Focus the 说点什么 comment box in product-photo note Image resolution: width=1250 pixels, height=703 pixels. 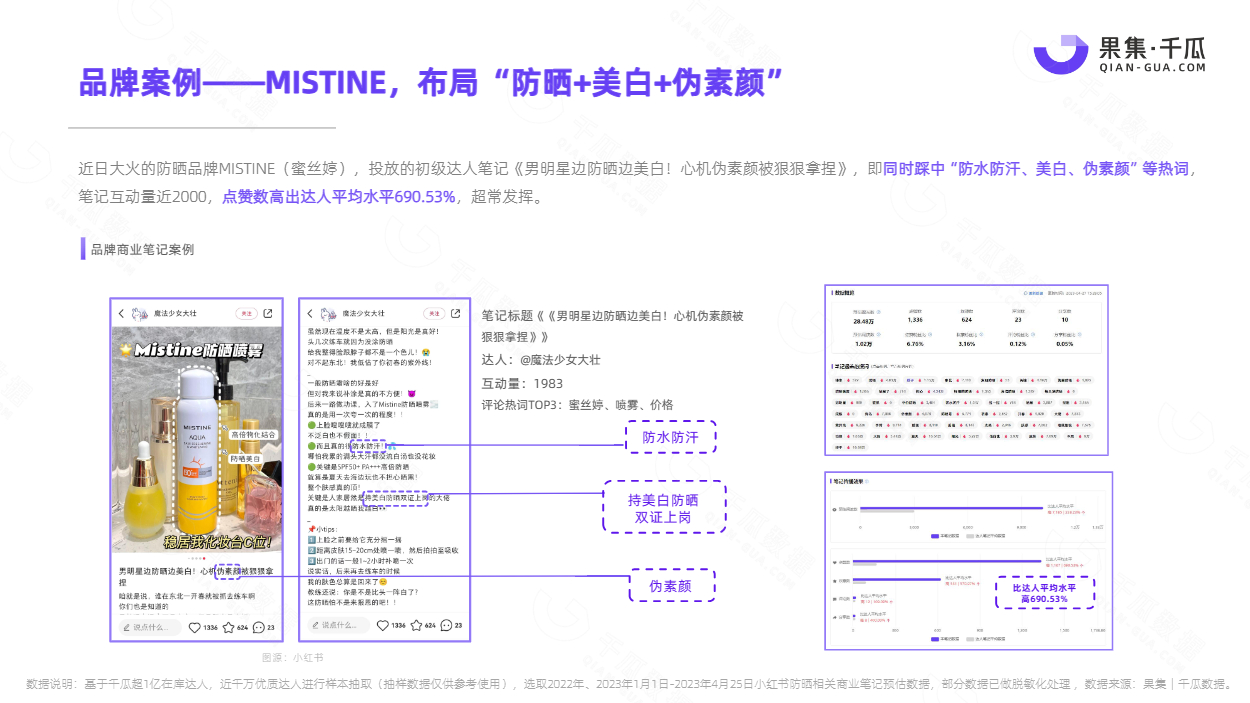(148, 627)
